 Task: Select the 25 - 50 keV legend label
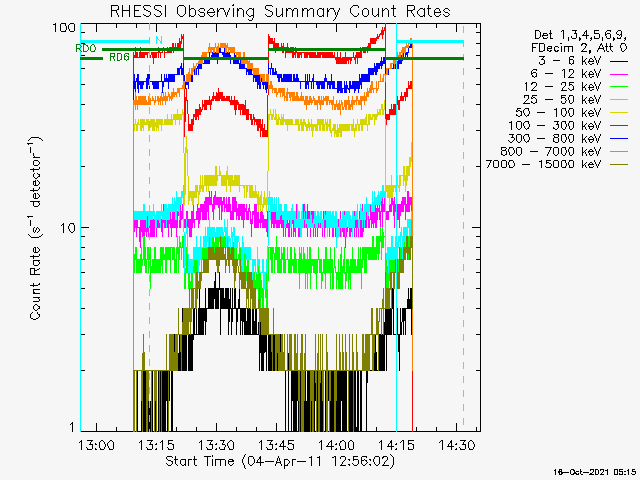coord(562,100)
